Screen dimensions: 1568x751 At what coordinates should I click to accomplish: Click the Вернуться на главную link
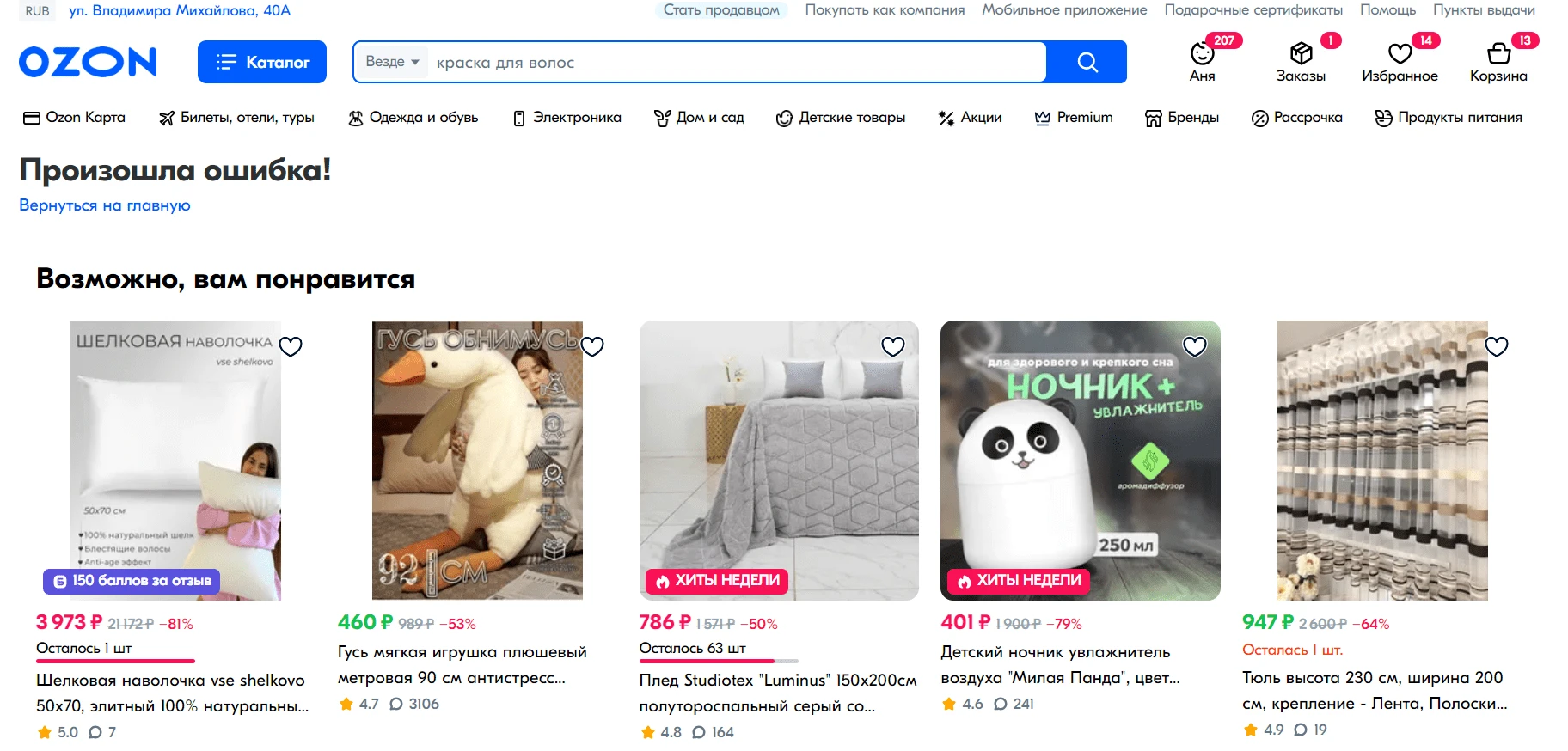[105, 205]
